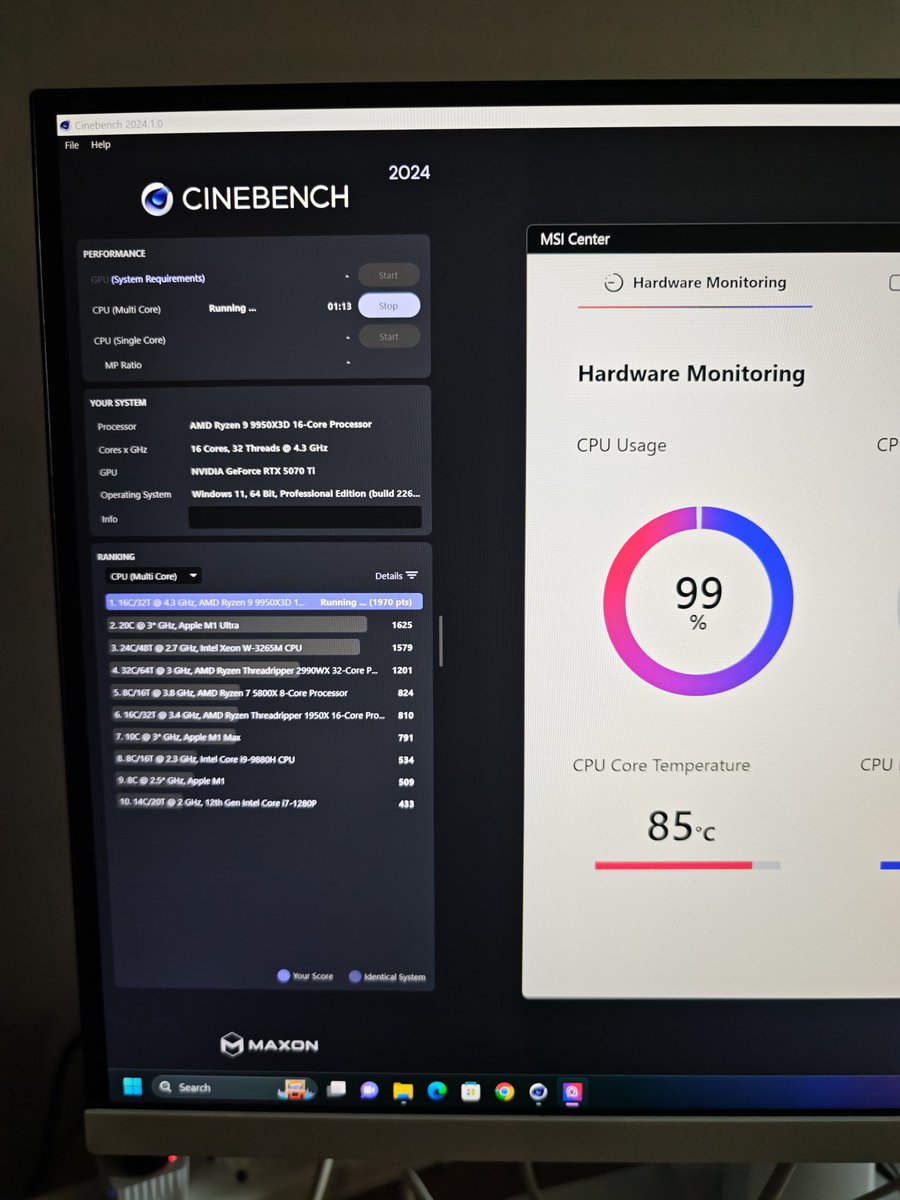Click the MSI Center window title
The width and height of the screenshot is (900, 1200).
click(575, 239)
